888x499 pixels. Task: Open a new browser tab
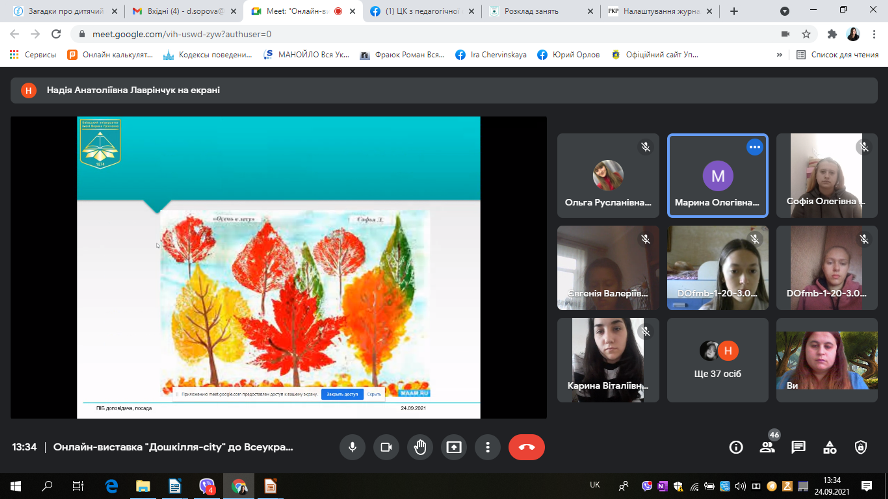click(x=734, y=11)
